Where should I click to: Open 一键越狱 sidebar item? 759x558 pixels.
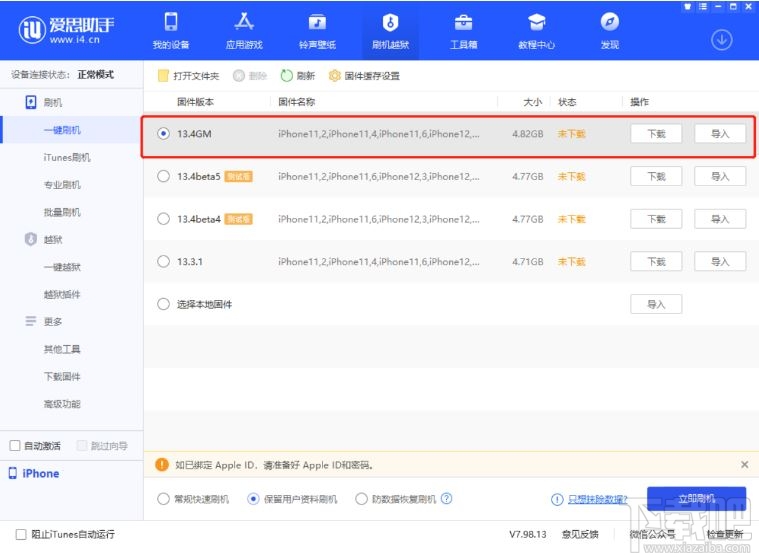[x=62, y=267]
